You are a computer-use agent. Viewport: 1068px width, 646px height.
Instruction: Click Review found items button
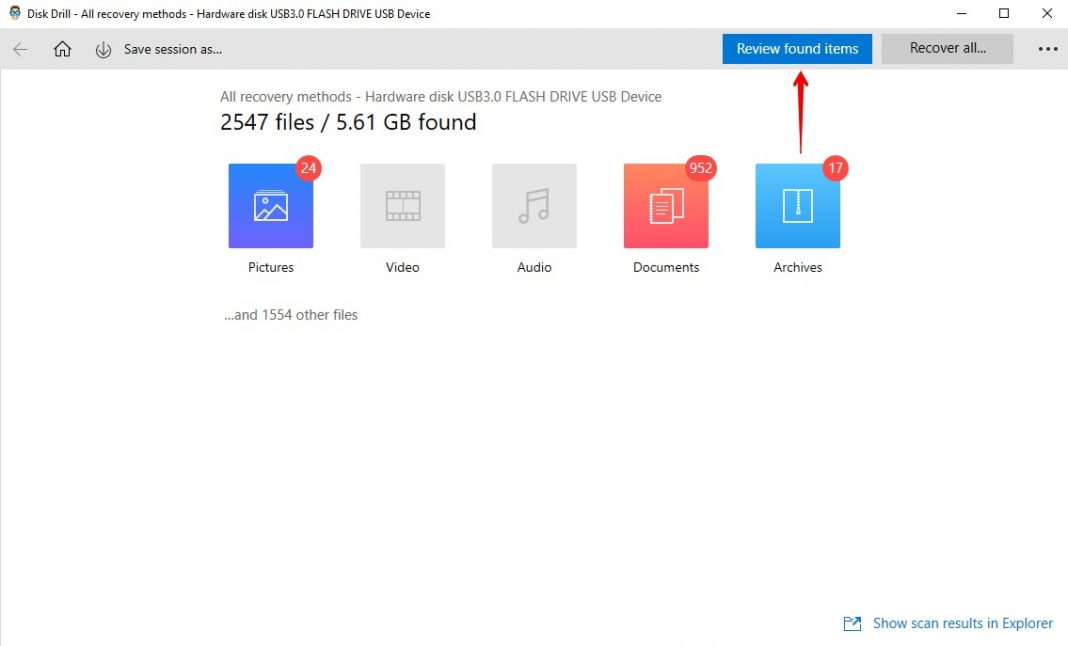pyautogui.click(x=797, y=48)
